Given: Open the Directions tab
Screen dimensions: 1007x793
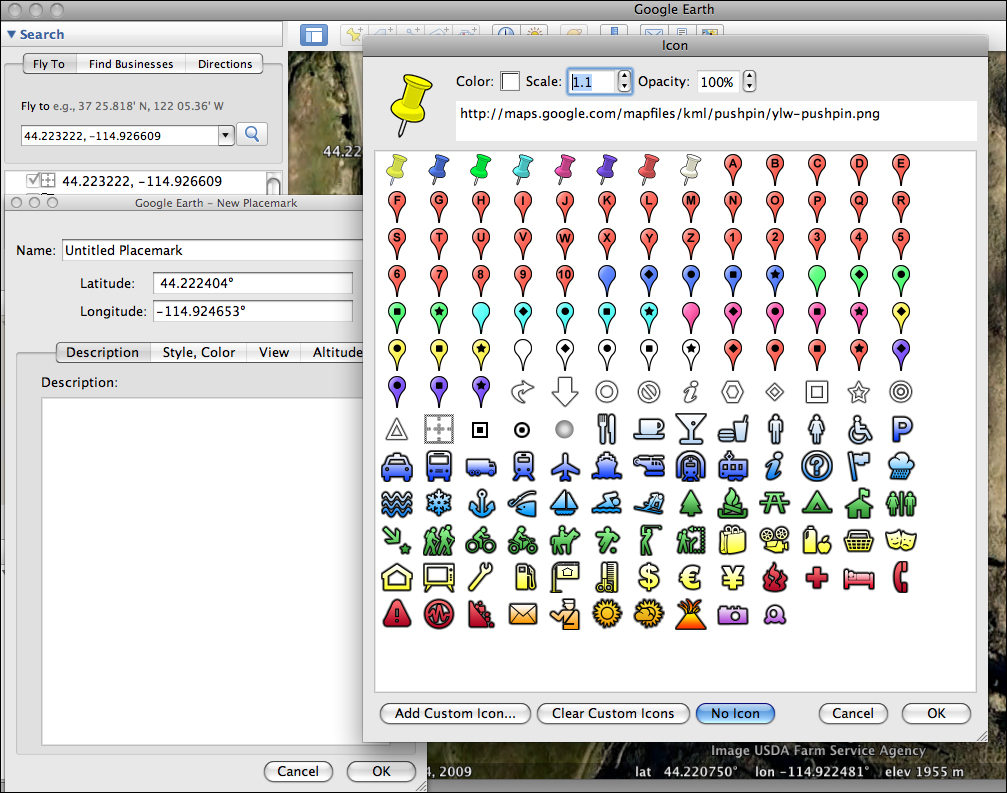Looking at the screenshot, I should pyautogui.click(x=224, y=63).
